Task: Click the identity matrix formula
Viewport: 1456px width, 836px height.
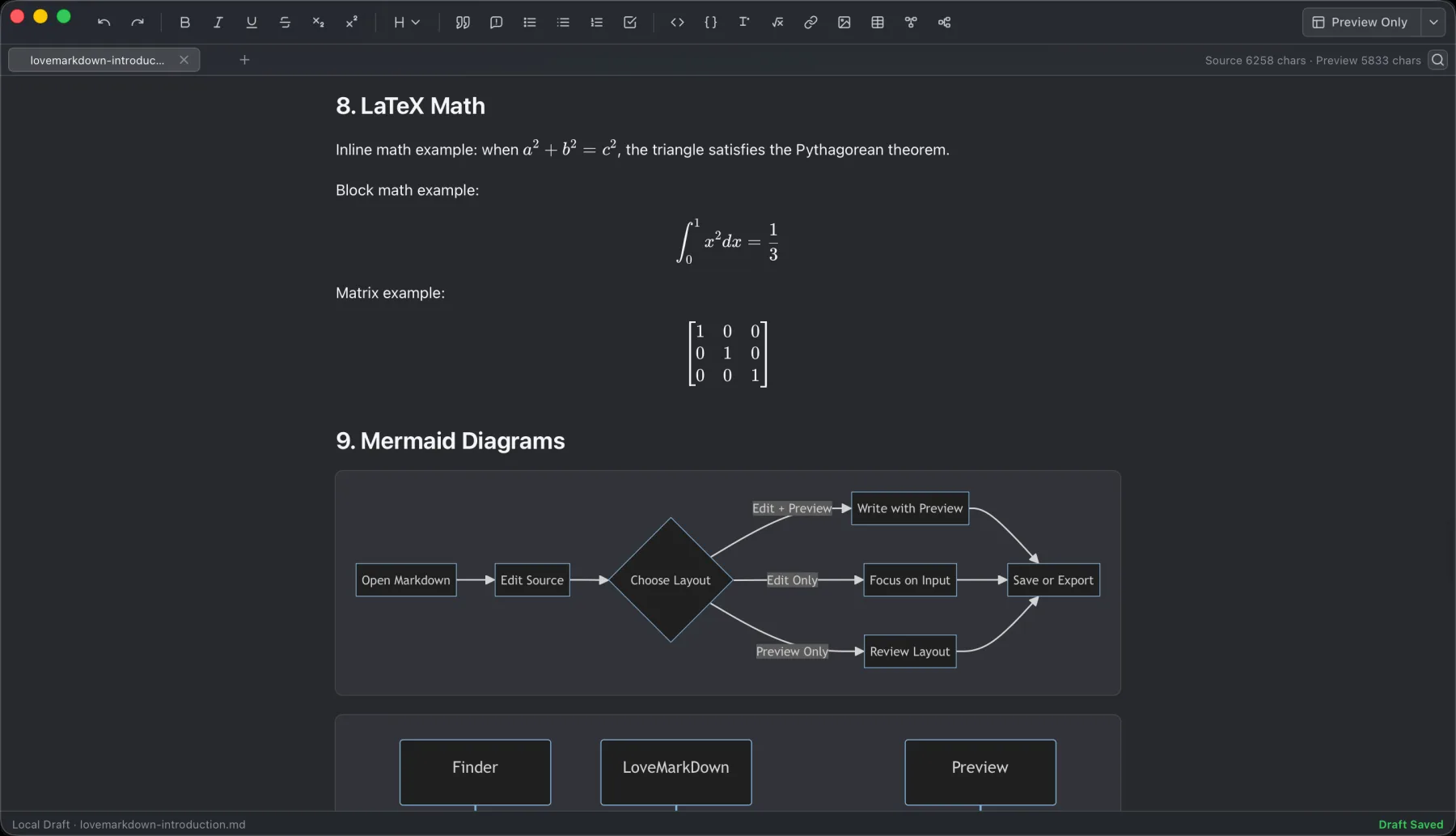Action: click(x=727, y=354)
